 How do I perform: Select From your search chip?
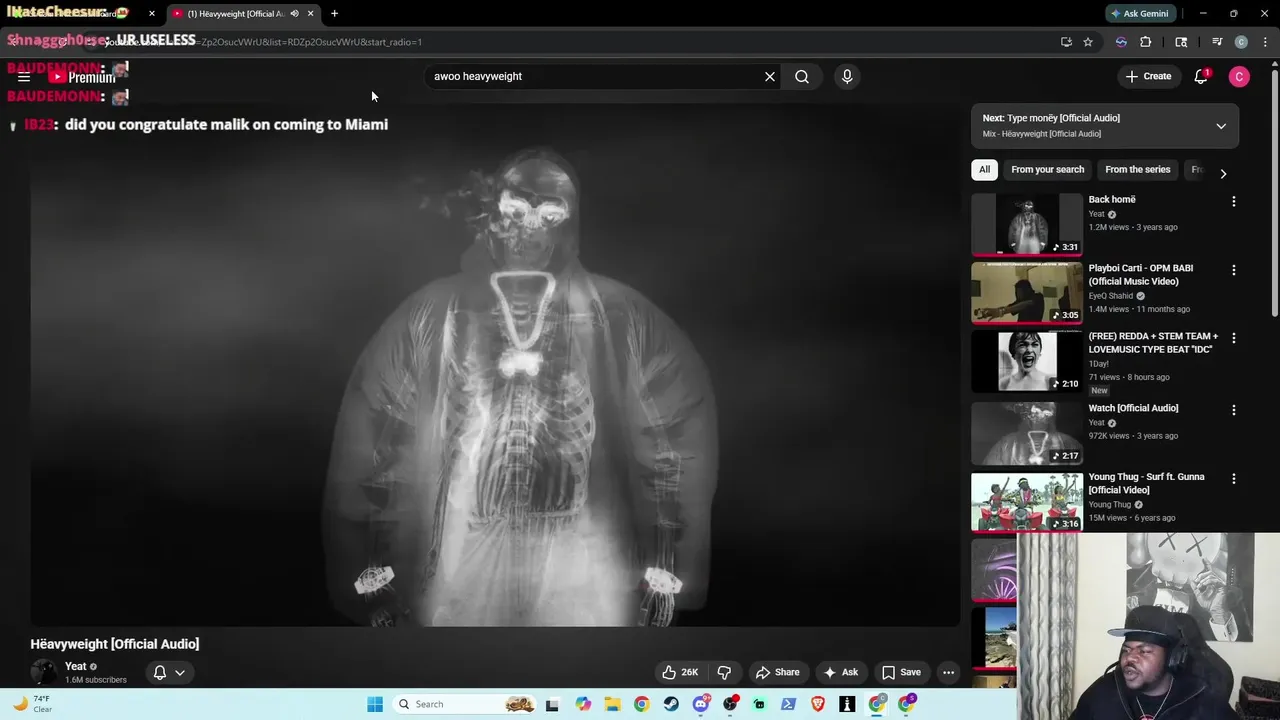click(1047, 169)
